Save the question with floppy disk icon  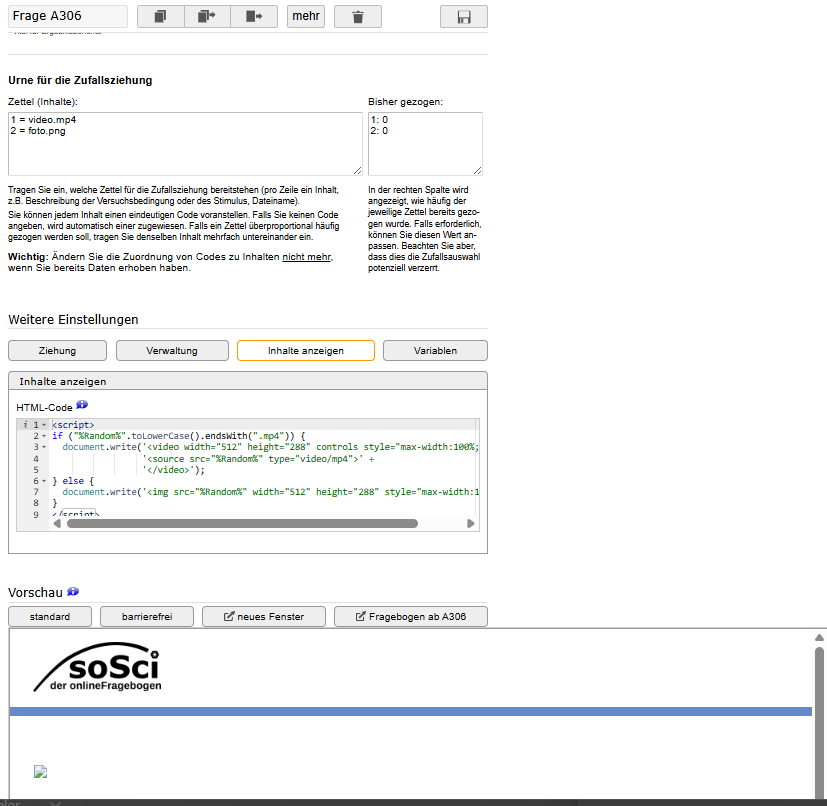464,17
